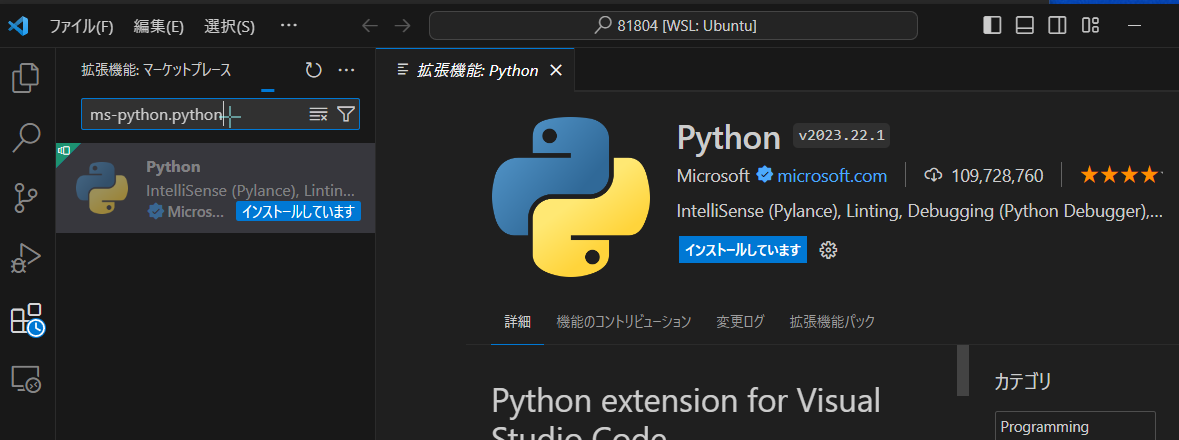The width and height of the screenshot is (1179, 440).
Task: Toggle the bottom panel layout icon
Action: 1025,26
